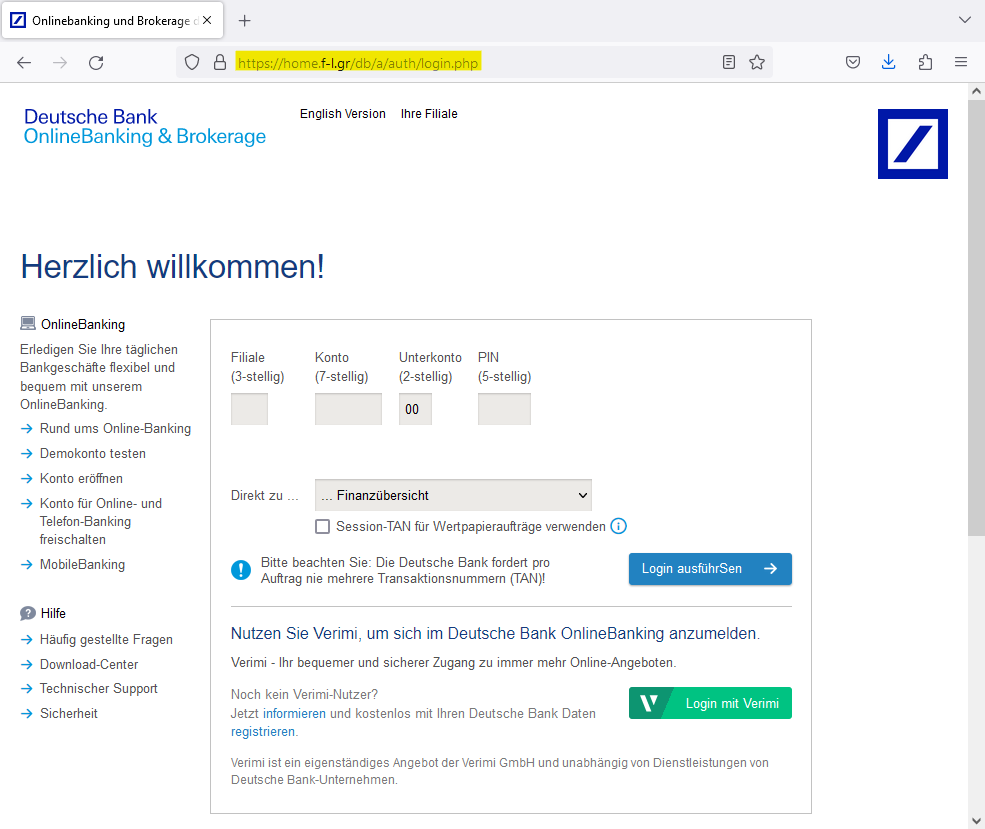Select the Onlinebanking und Brokerage tab

[105, 21]
